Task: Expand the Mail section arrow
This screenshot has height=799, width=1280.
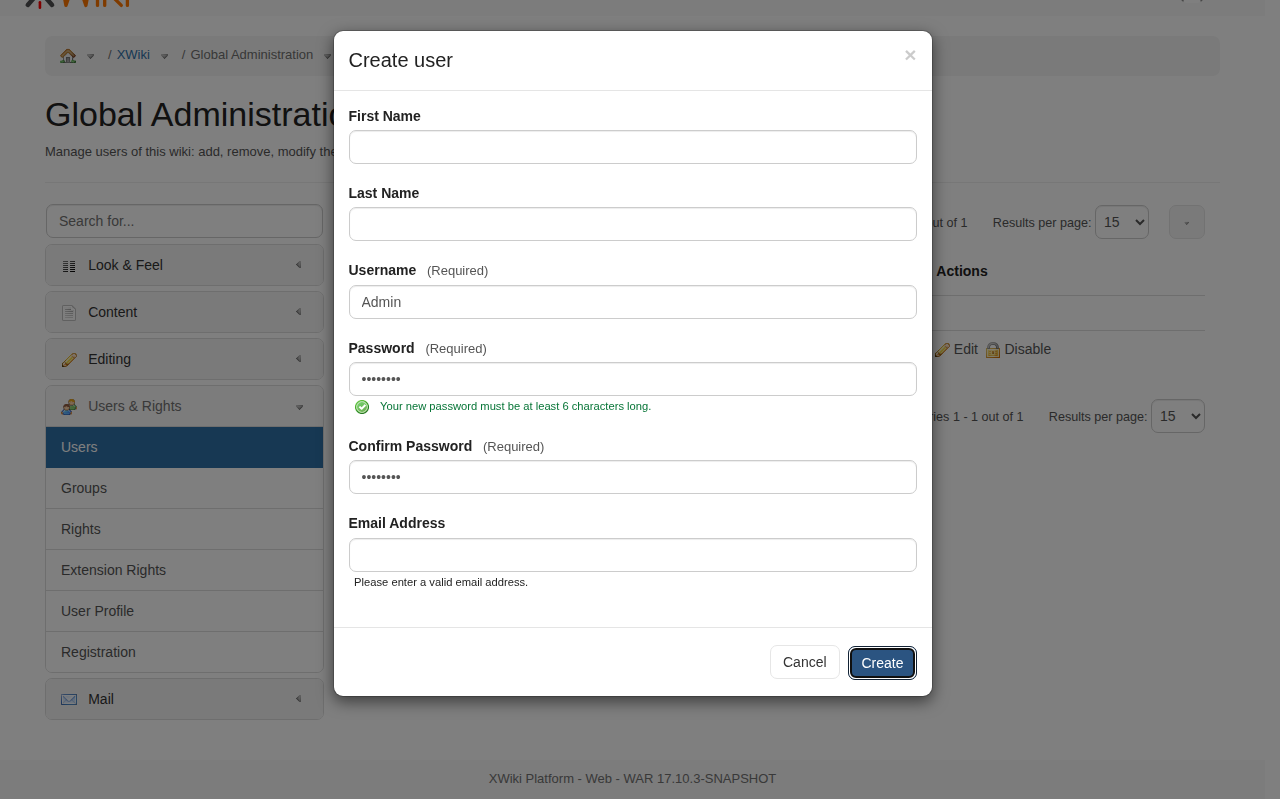Action: click(x=298, y=699)
